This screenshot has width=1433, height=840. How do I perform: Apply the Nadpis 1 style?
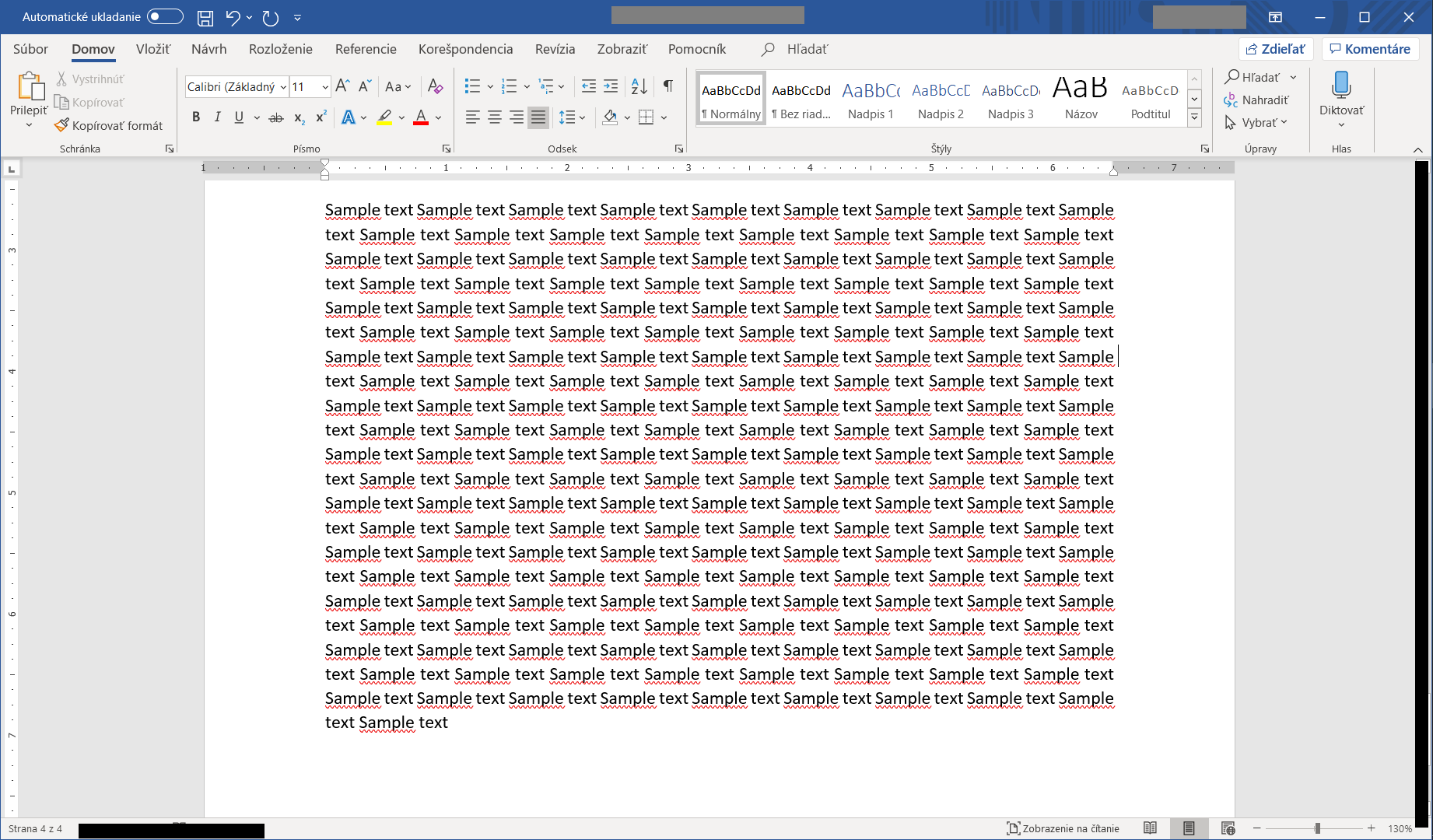pyautogui.click(x=871, y=98)
